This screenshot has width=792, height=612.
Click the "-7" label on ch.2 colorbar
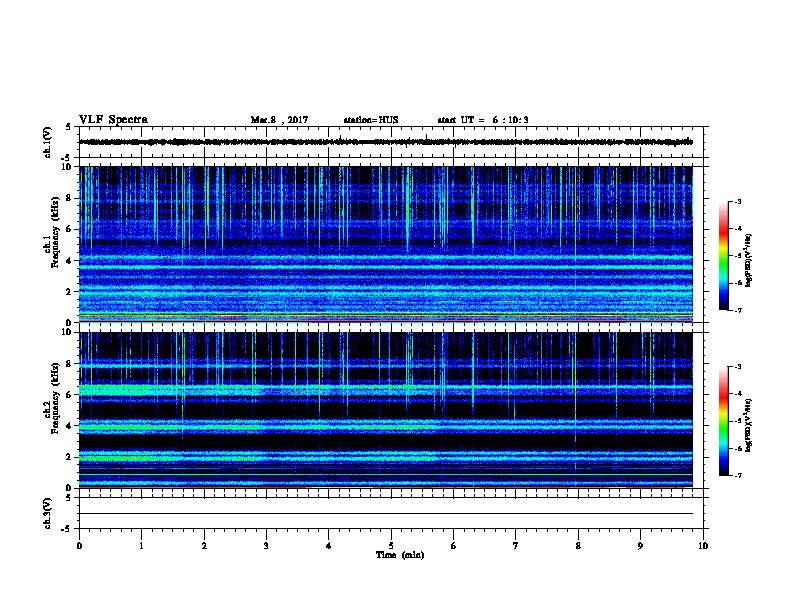click(737, 475)
